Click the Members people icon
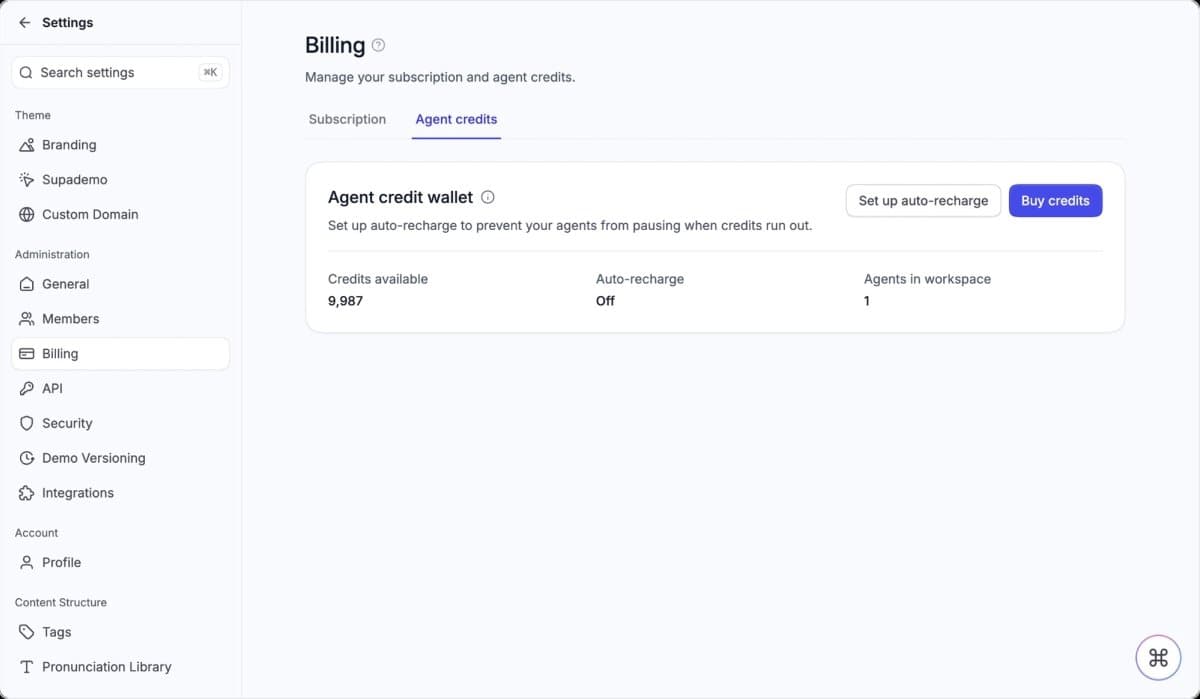Image resolution: width=1200 pixels, height=699 pixels. click(x=27, y=319)
